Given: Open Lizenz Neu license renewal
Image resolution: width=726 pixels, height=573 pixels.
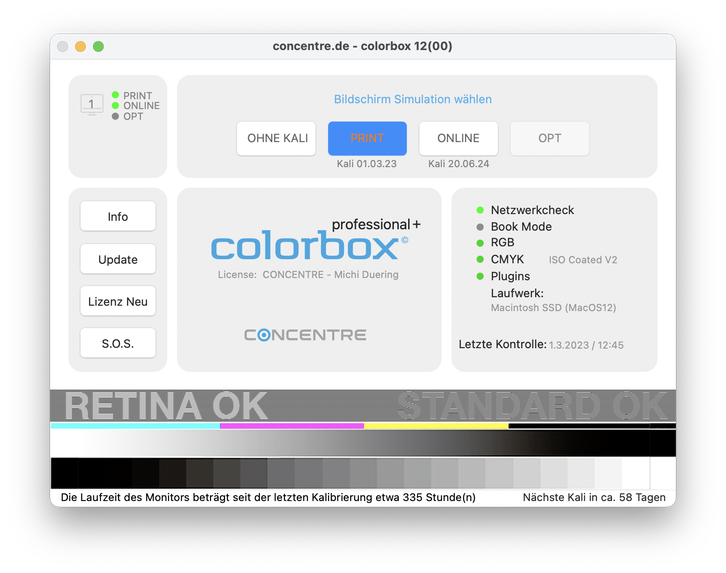Looking at the screenshot, I should point(118,301).
